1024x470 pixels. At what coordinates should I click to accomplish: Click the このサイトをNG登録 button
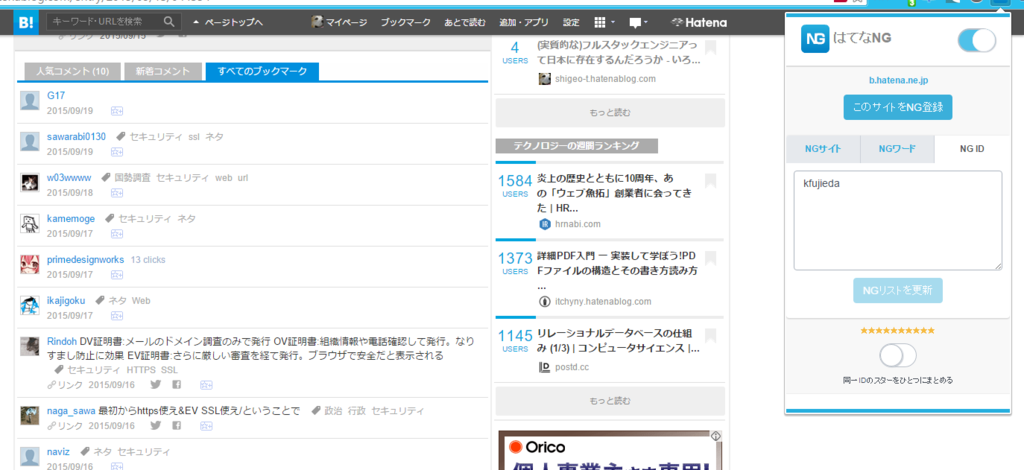coord(898,107)
